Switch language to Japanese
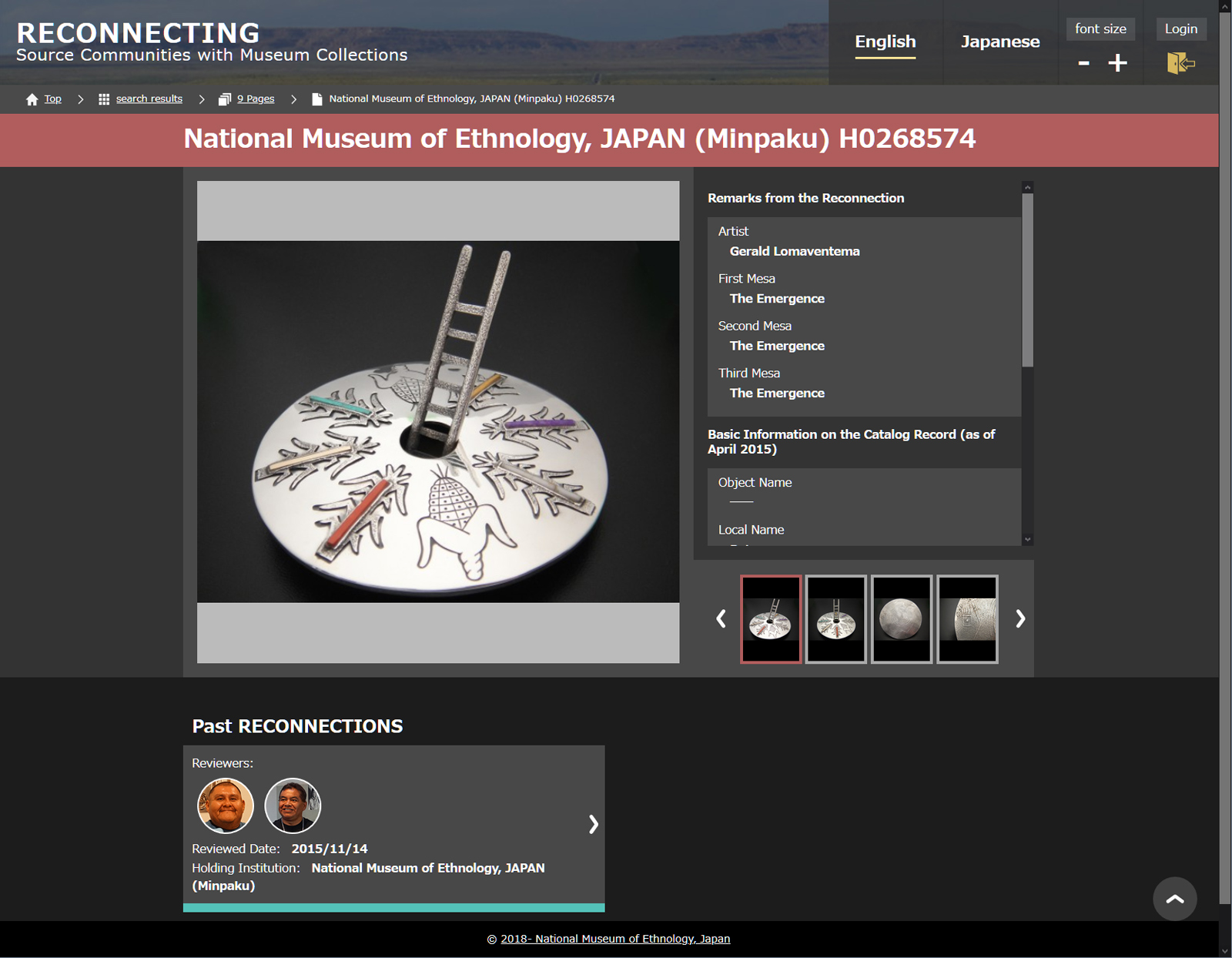The image size is (1232, 958). [x=999, y=42]
